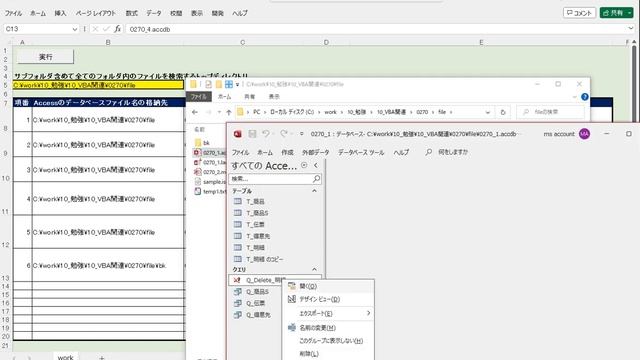Click Access undo arrow icon
The image size is (640, 360).
coord(266,134)
